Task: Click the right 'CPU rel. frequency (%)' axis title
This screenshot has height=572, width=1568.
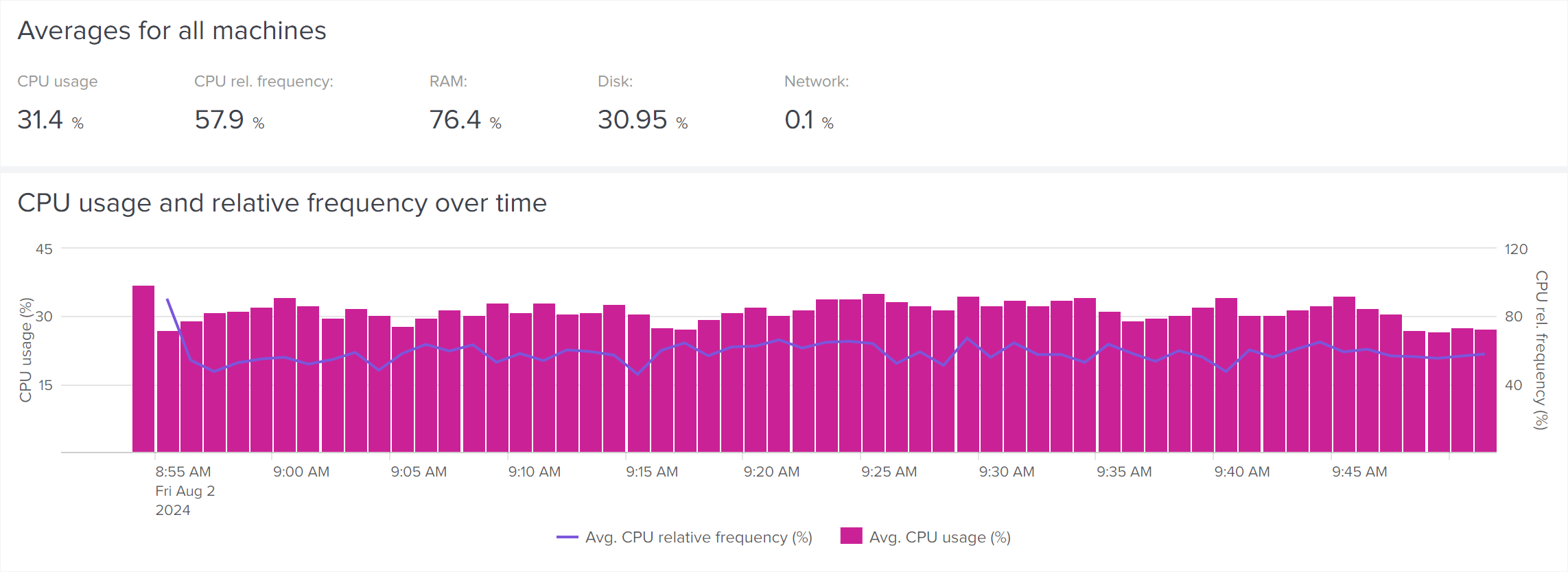Action: [x=1541, y=350]
